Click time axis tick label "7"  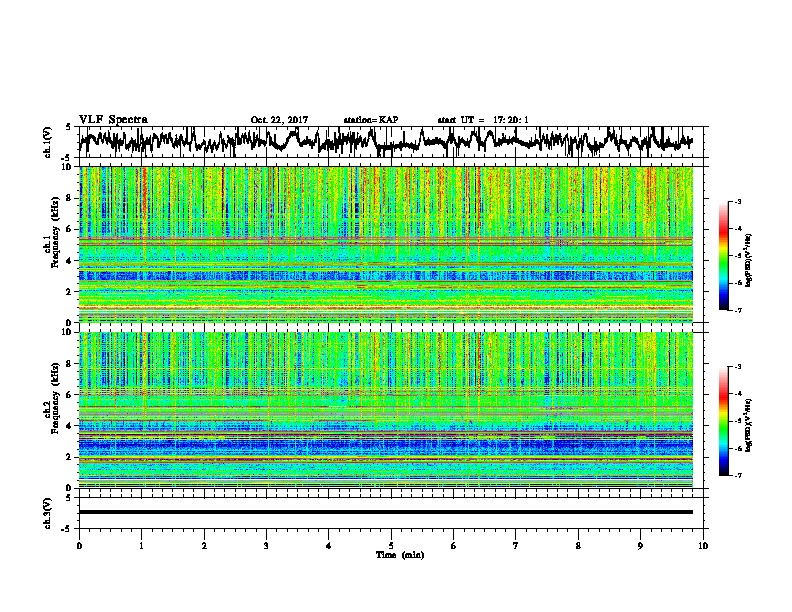pos(516,546)
